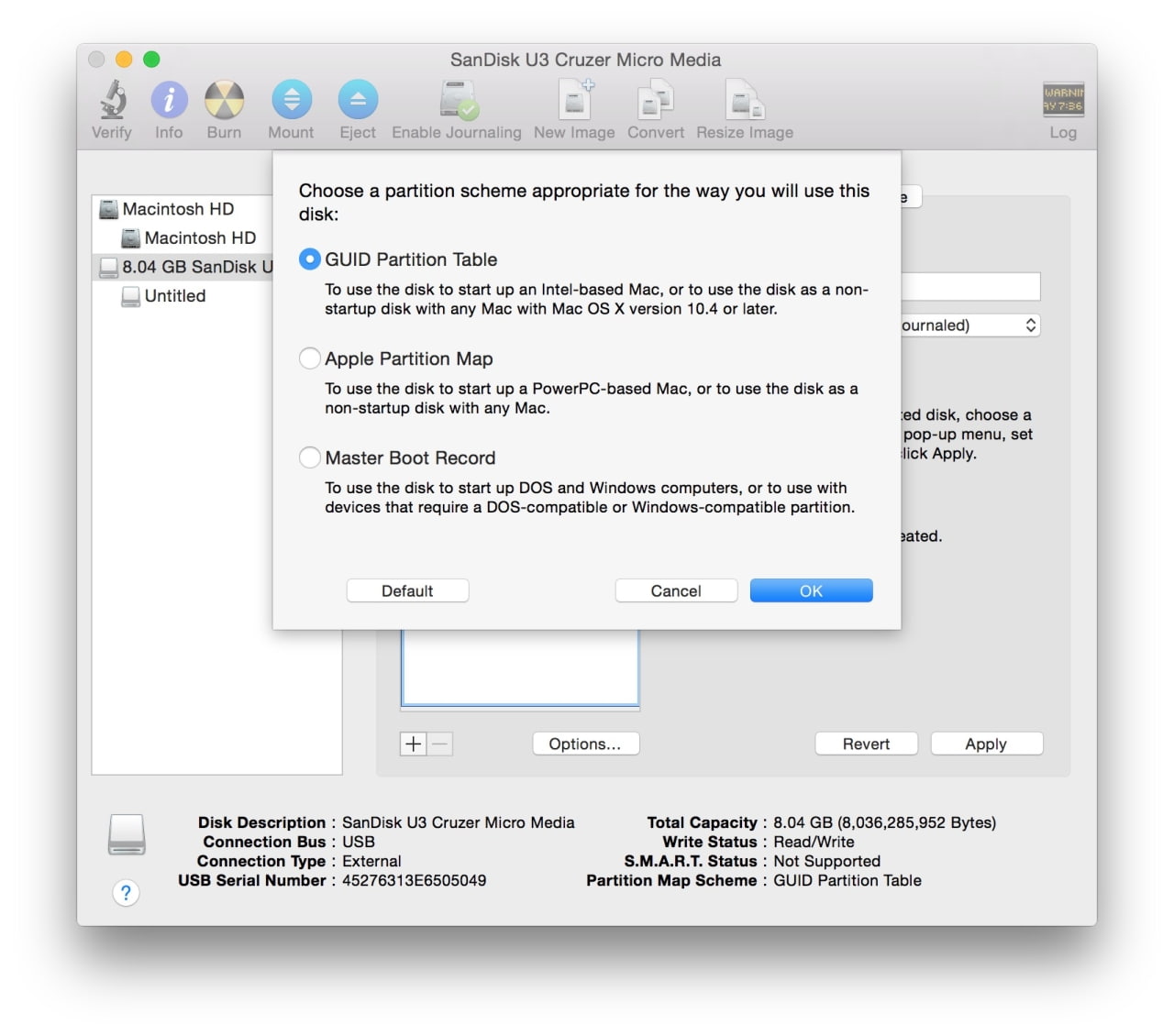Click the Burn disc icon
This screenshot has height=1036, width=1174.
click(x=224, y=100)
